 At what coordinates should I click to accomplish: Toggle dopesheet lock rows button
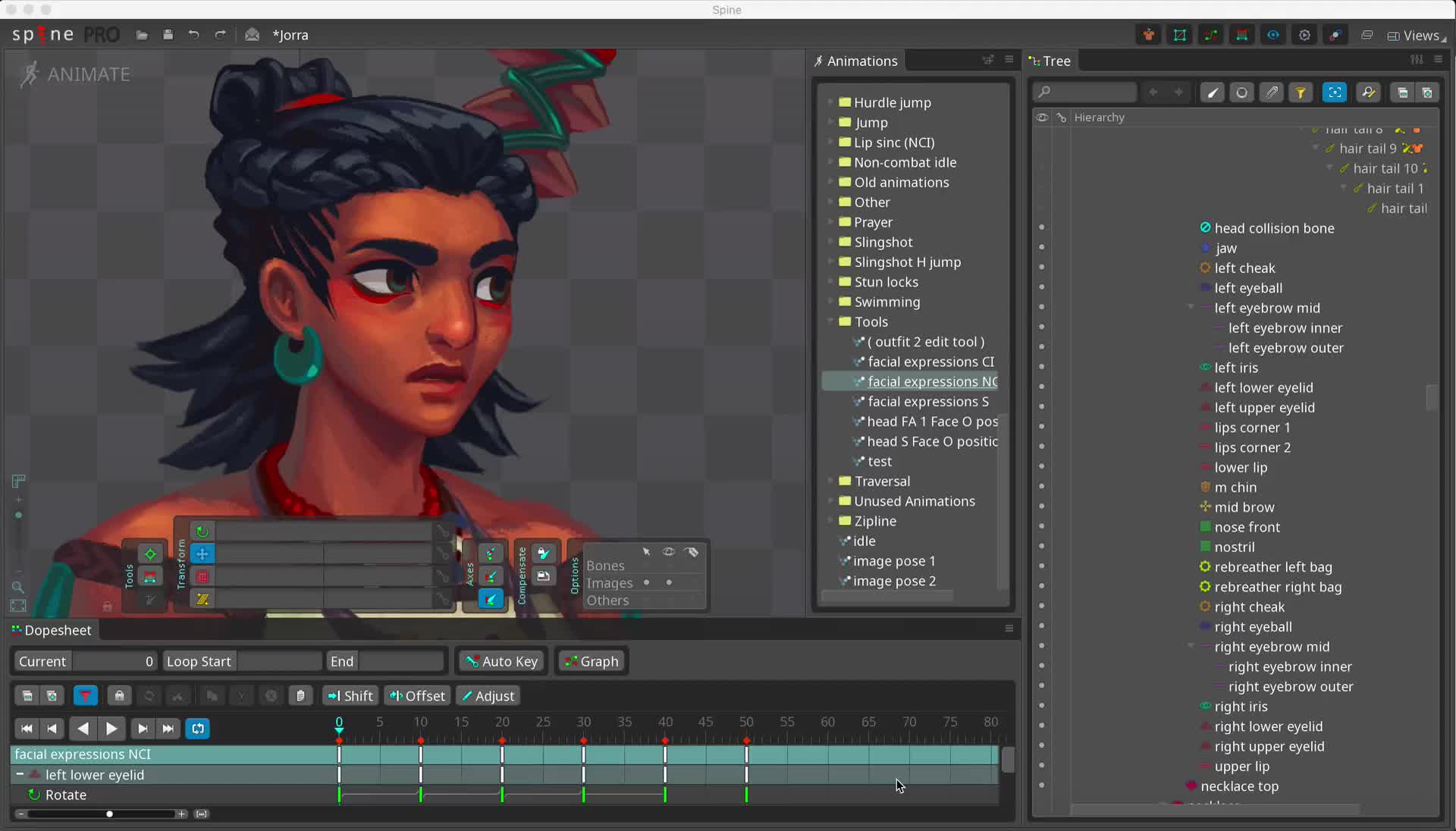coord(119,695)
